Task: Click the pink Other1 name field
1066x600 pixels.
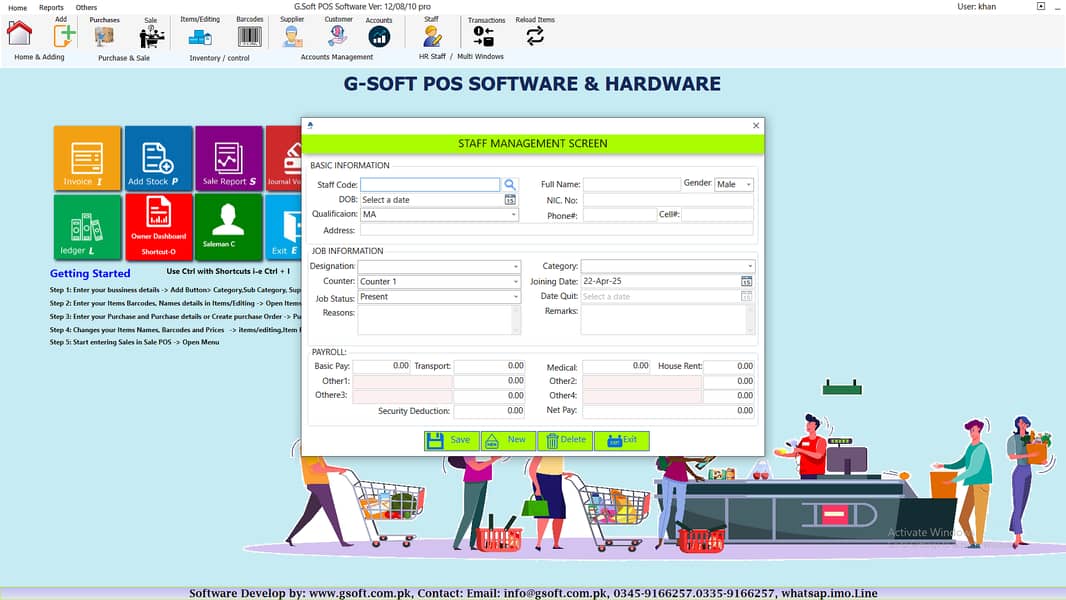Action: point(402,381)
